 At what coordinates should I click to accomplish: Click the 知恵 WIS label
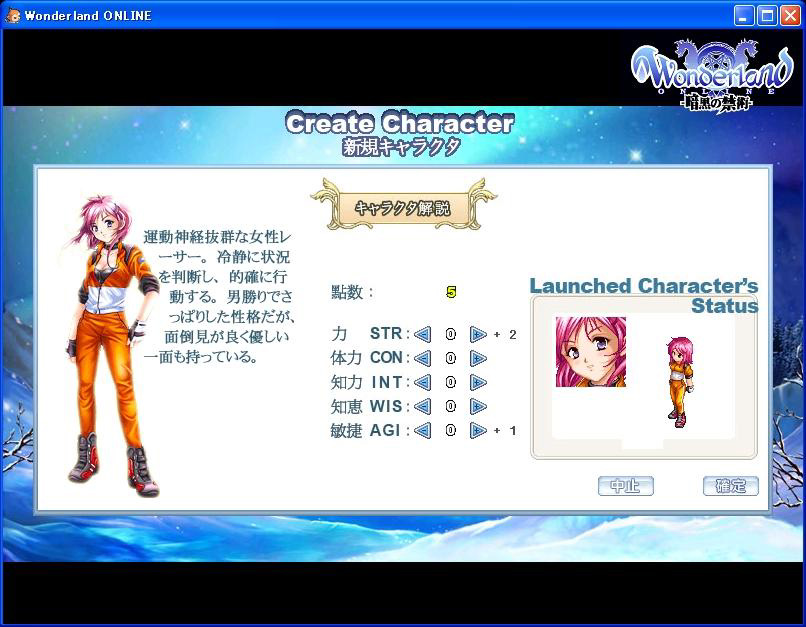point(370,406)
